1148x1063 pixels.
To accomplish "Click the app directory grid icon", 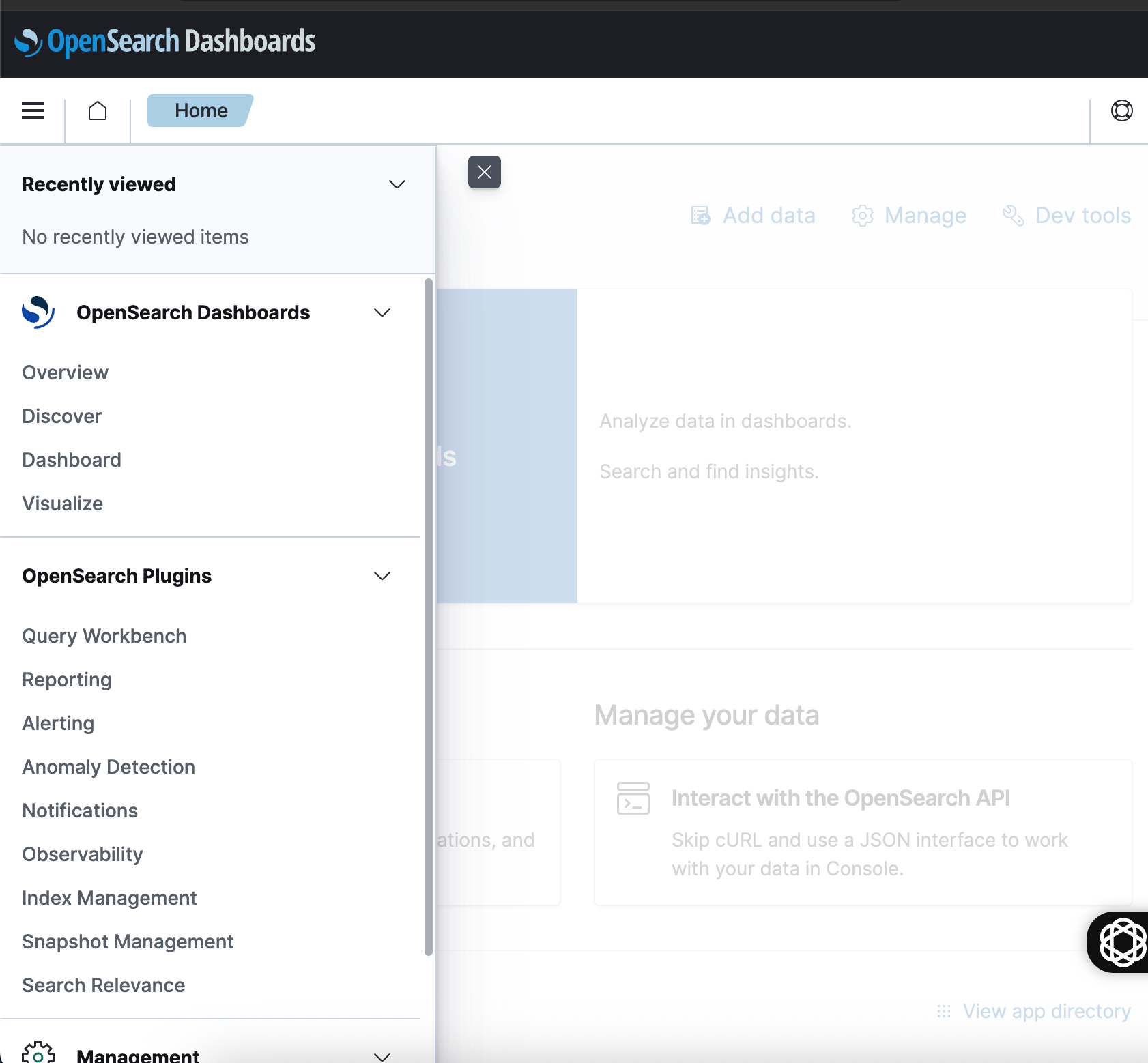I will (944, 1011).
